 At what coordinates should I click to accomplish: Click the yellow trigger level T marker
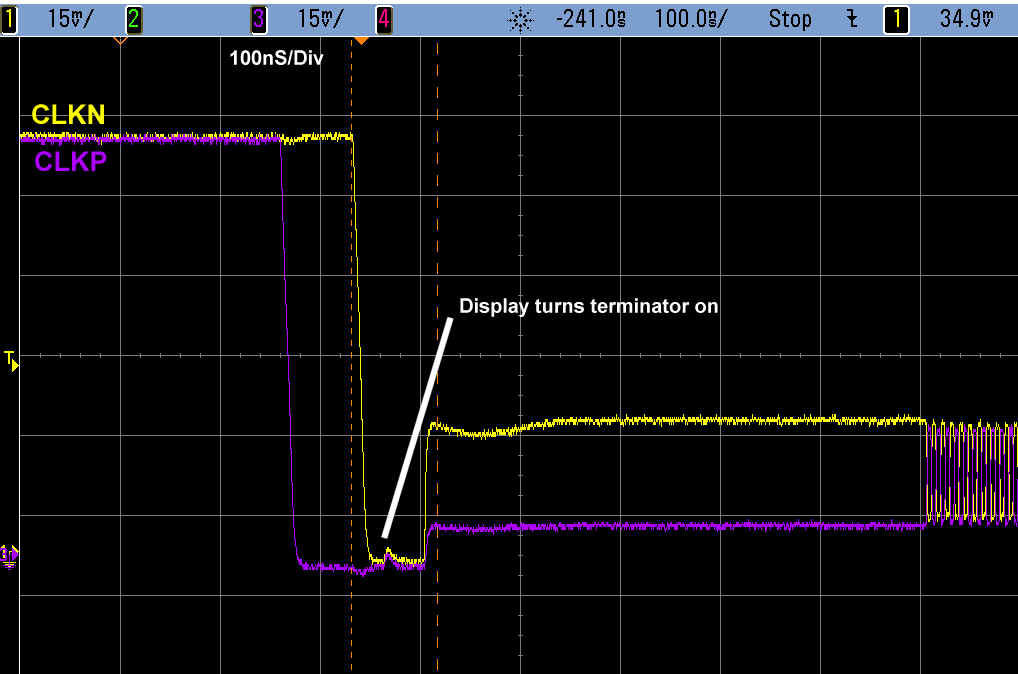point(11,359)
